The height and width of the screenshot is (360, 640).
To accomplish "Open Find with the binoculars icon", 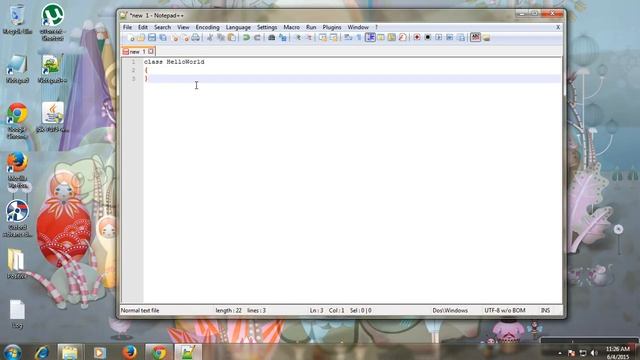I will [x=271, y=38].
